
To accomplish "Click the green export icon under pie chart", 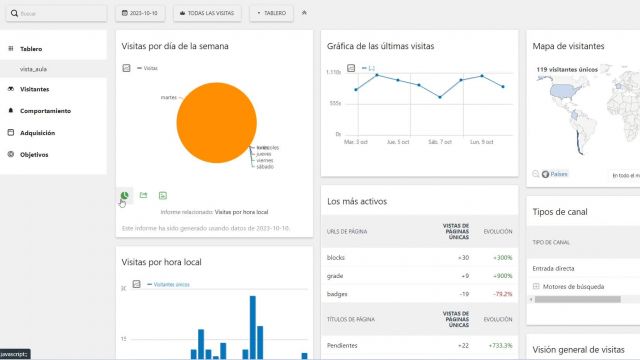I will tap(143, 196).
